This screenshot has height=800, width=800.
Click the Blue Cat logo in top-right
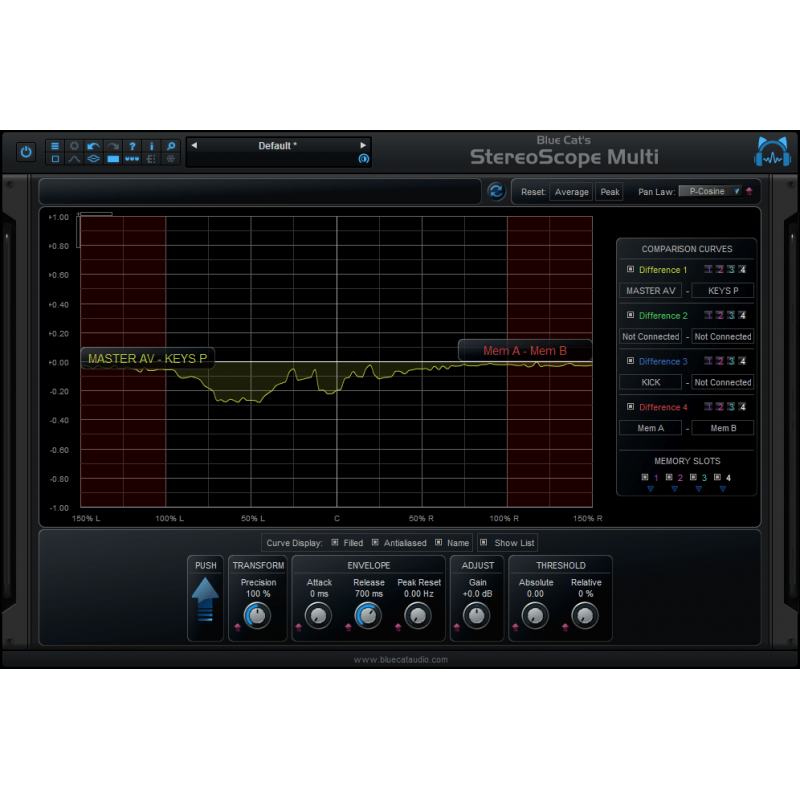771,151
